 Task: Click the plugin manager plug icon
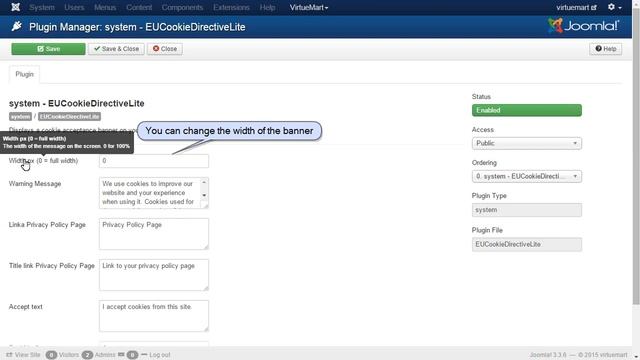tap(17, 27)
